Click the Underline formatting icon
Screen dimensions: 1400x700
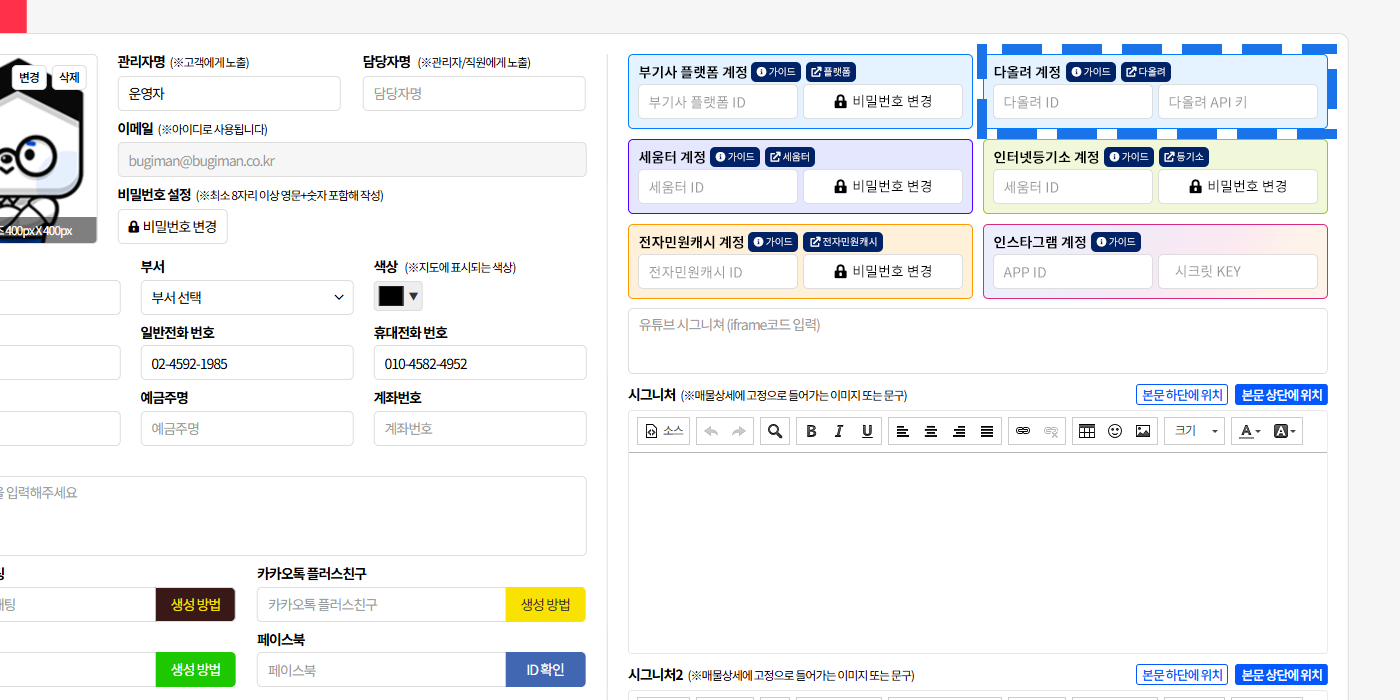point(867,431)
